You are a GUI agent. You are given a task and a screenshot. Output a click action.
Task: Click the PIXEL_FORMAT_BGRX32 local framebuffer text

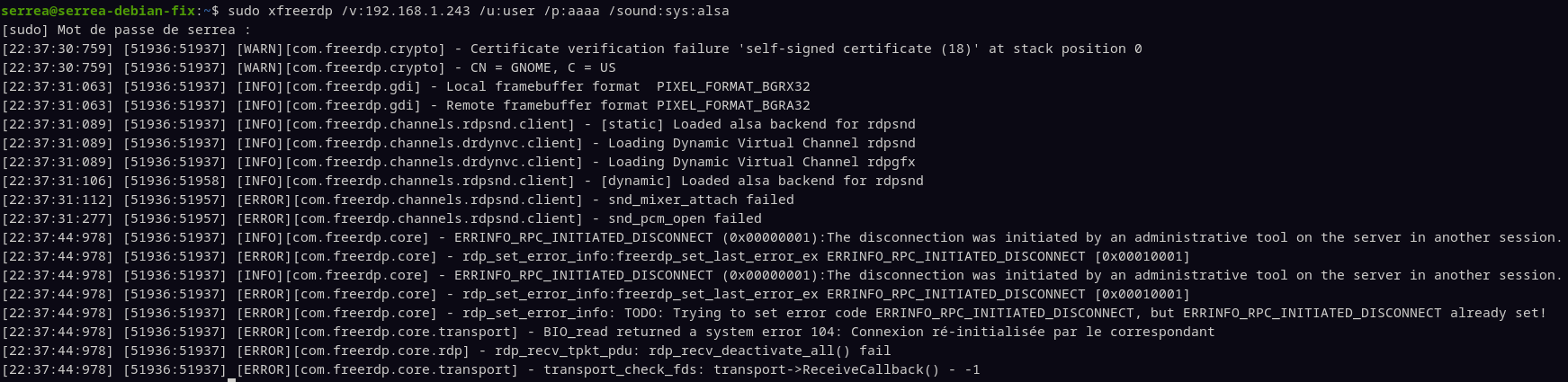733,86
